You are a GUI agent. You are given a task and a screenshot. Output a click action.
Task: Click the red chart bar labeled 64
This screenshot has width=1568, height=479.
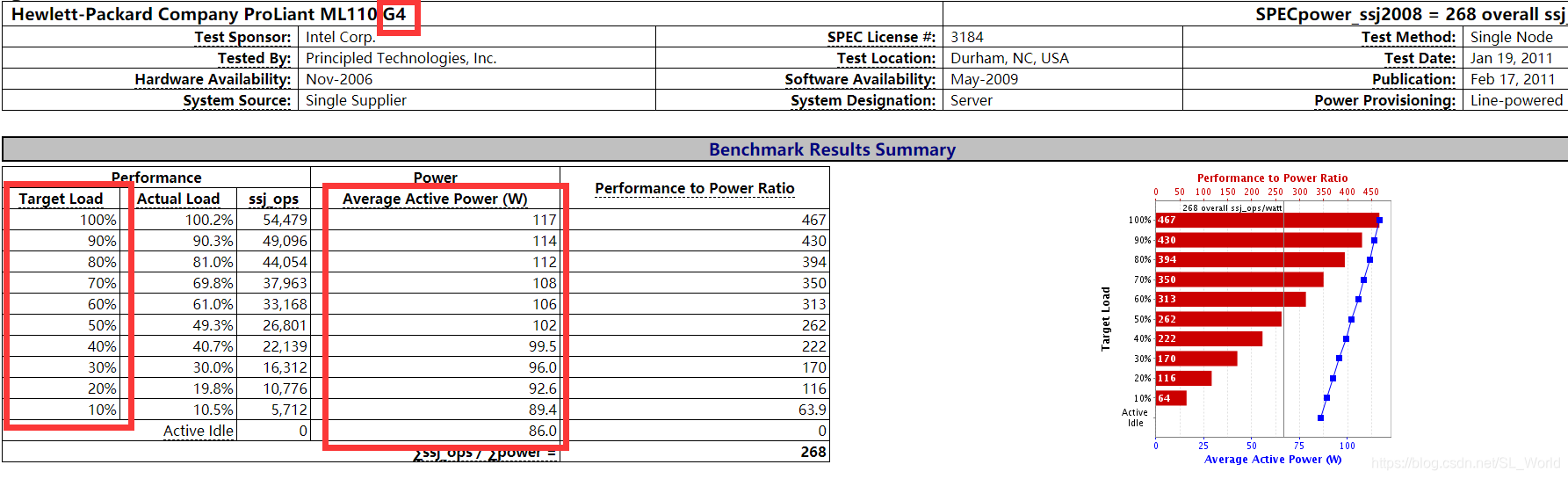[x=1171, y=398]
